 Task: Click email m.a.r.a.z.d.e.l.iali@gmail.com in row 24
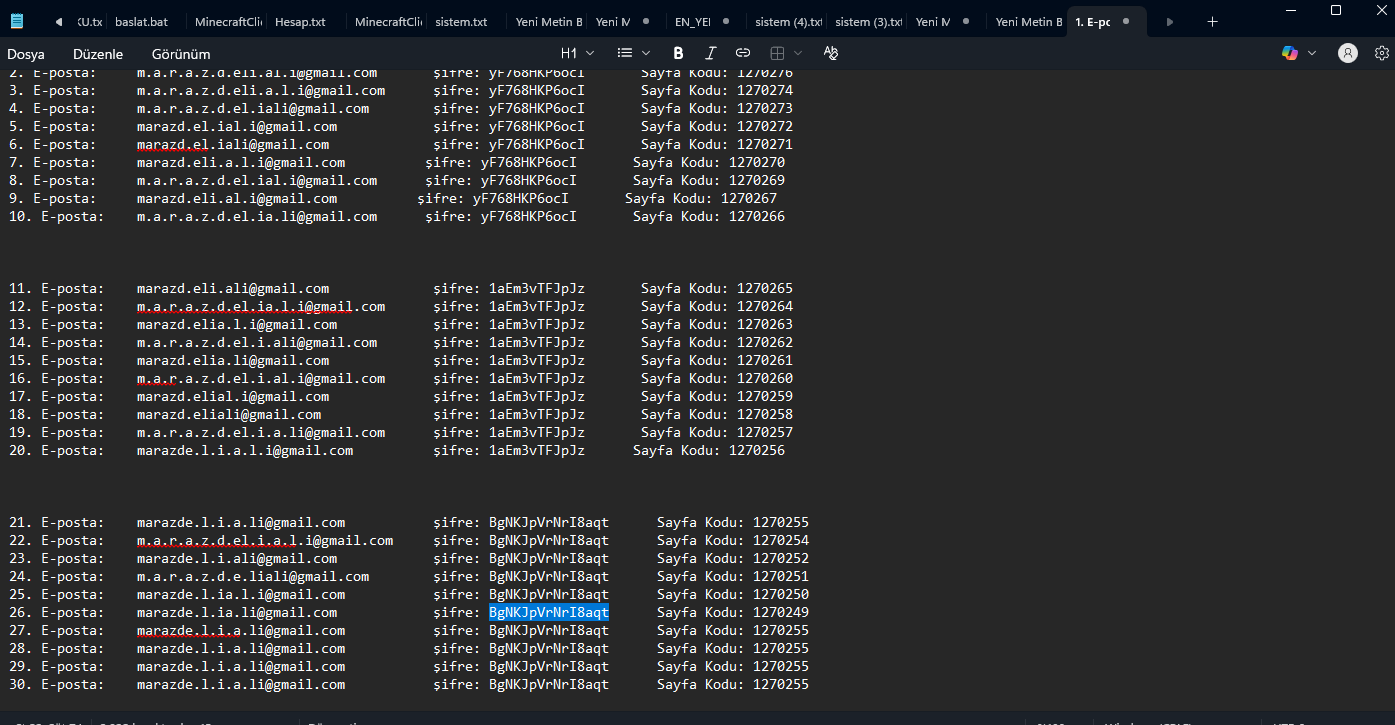(x=253, y=577)
